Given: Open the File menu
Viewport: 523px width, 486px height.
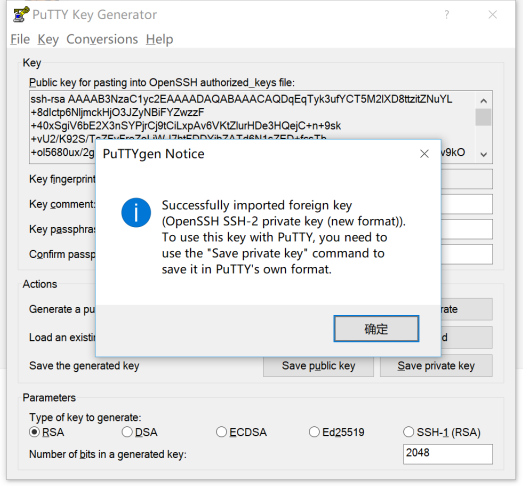Looking at the screenshot, I should point(20,39).
